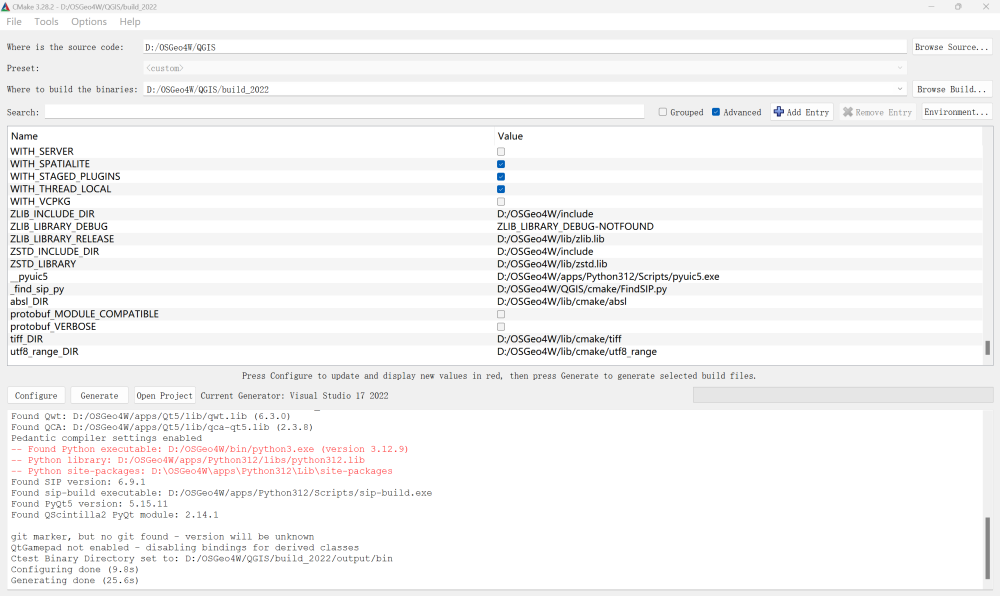
Task: Select the WITH_VCPKG entry name
Action: tap(40, 201)
